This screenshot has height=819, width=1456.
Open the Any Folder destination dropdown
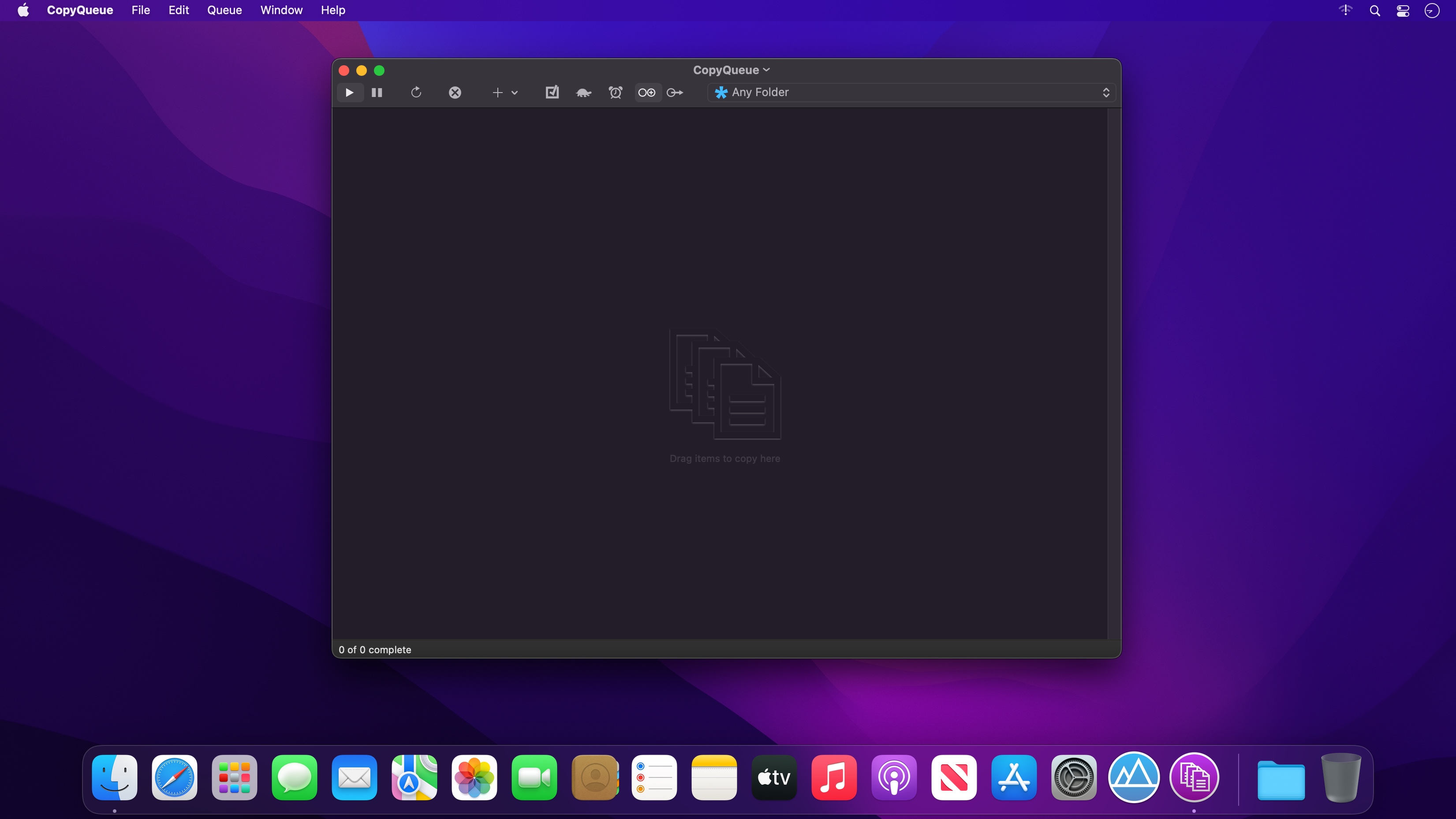pyautogui.click(x=912, y=92)
